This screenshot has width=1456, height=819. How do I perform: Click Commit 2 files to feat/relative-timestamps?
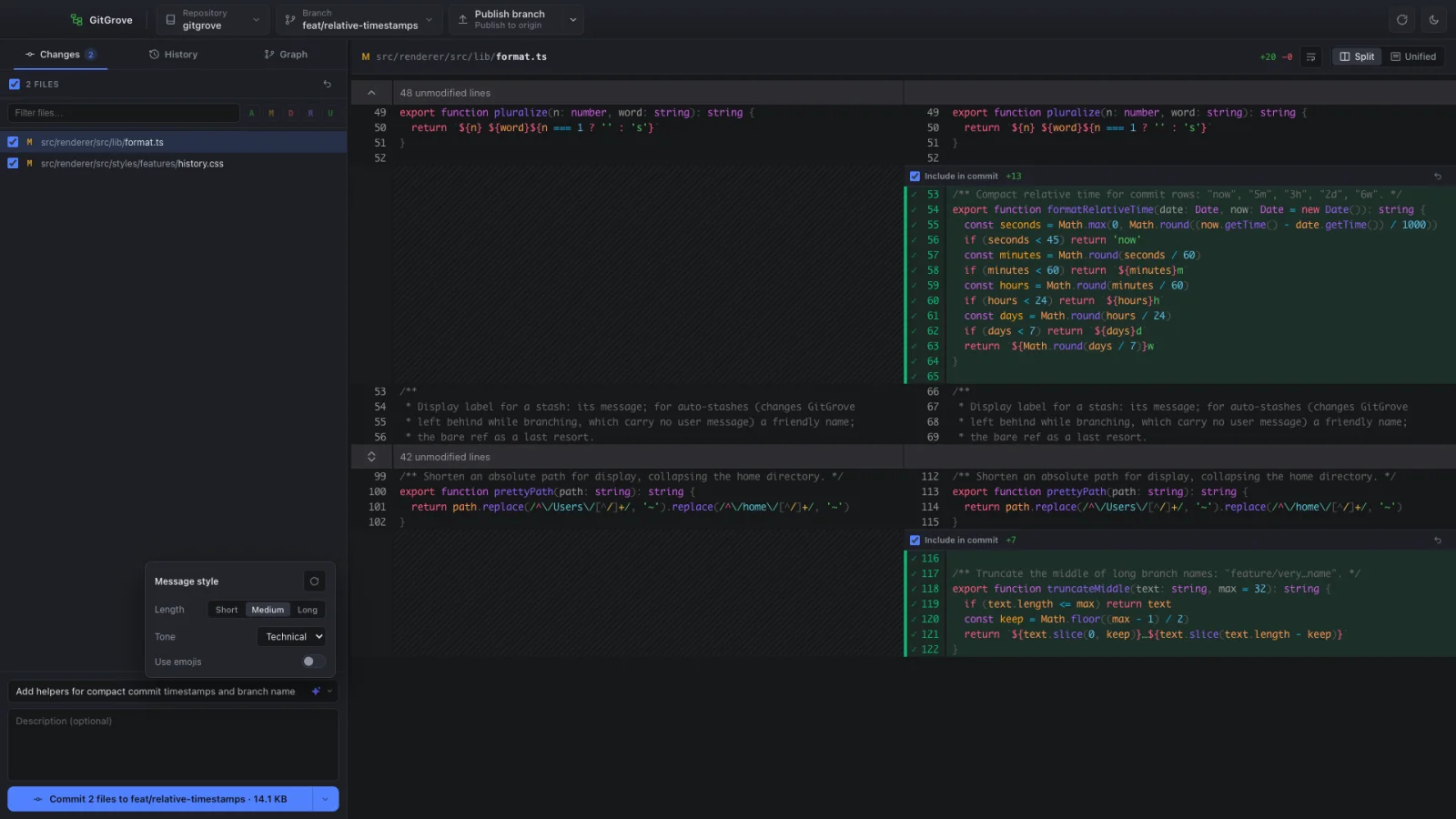(x=160, y=799)
